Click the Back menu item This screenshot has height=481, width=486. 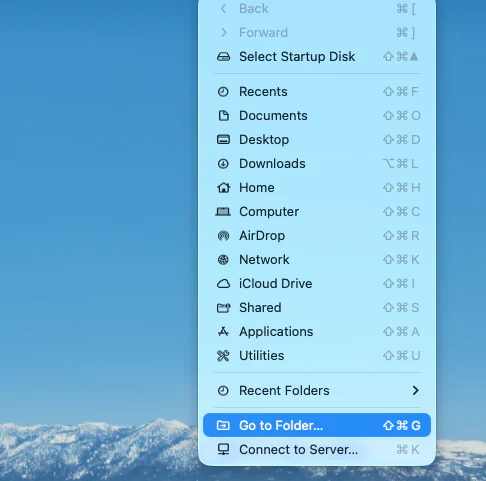coord(317,9)
